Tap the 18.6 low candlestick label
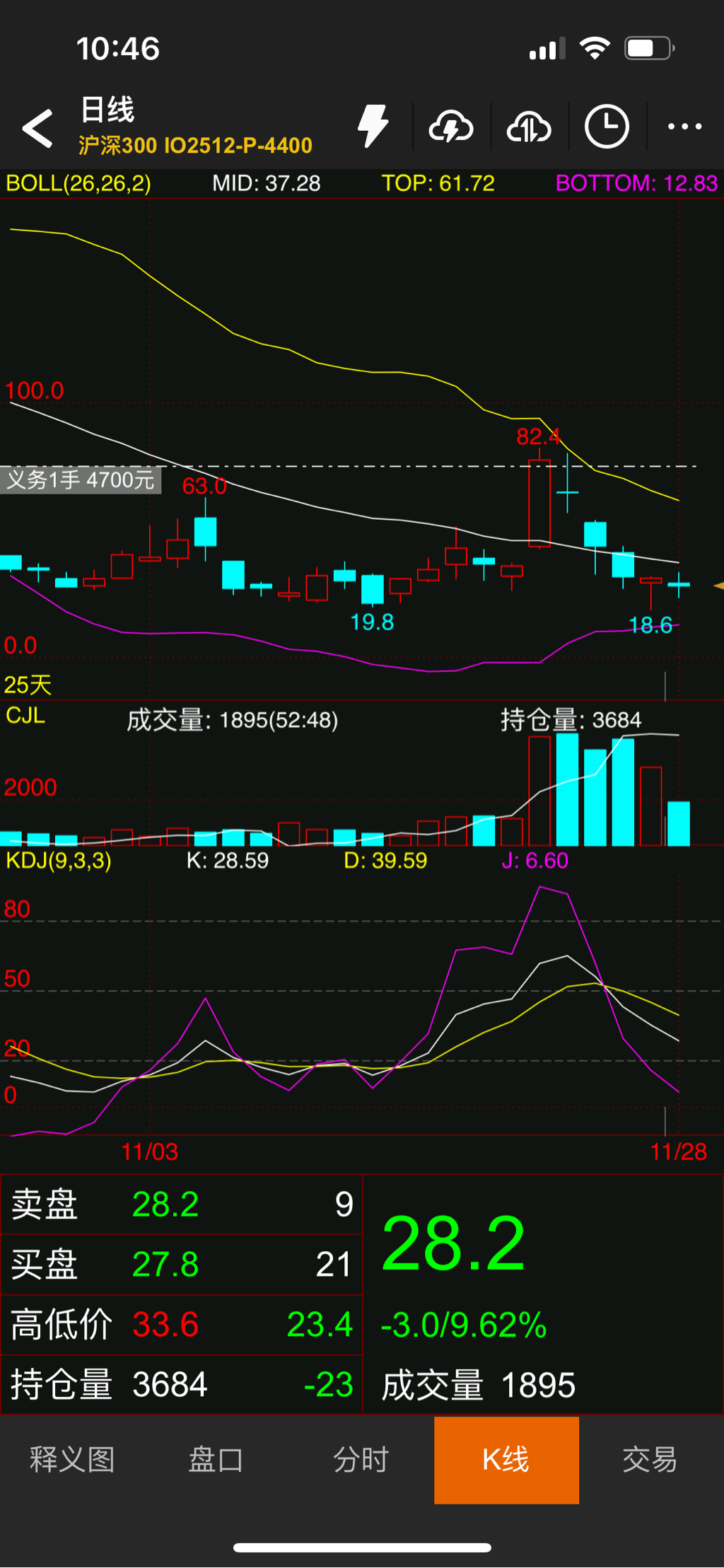Image resolution: width=724 pixels, height=1568 pixels. click(x=650, y=625)
